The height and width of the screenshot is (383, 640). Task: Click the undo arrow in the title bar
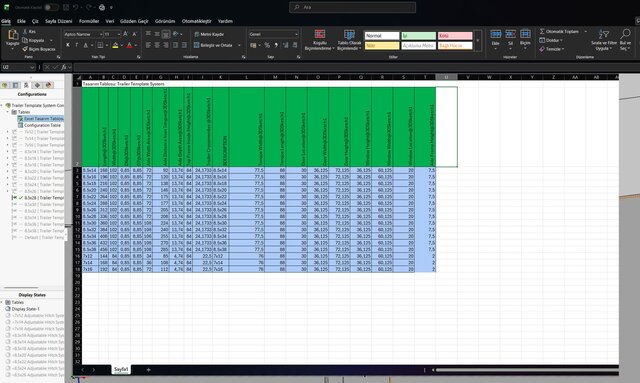(76, 7)
